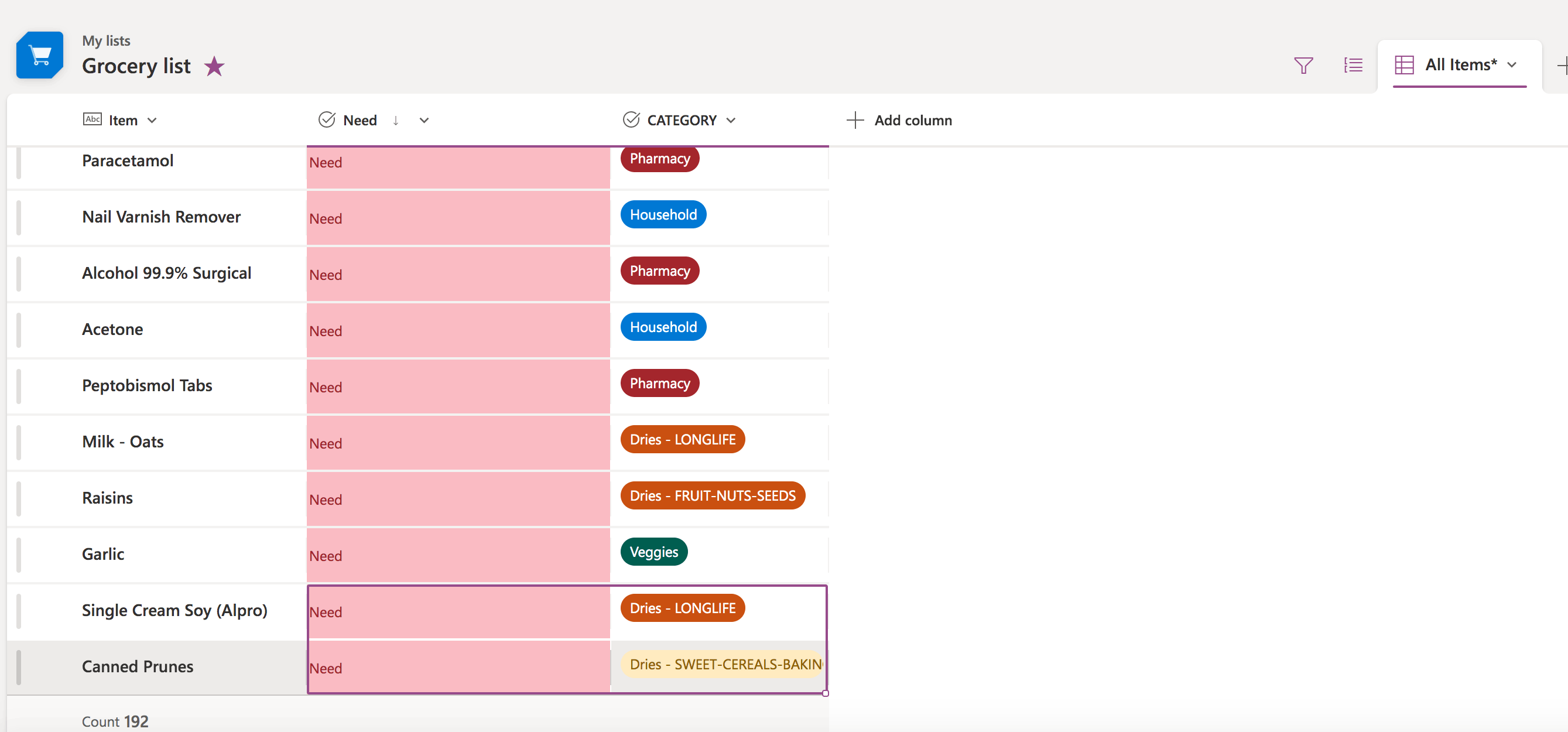This screenshot has height=732, width=1568.
Task: Click the group-by list icon
Action: click(x=1353, y=65)
